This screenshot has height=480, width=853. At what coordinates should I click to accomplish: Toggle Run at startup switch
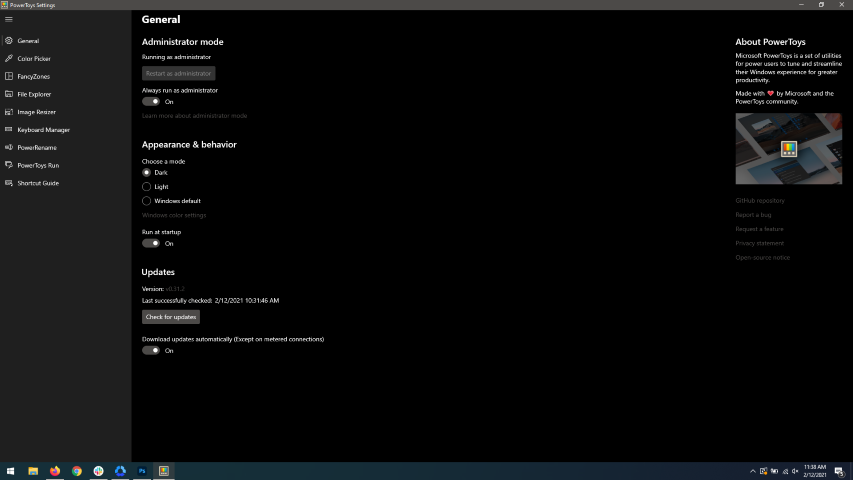coord(151,243)
